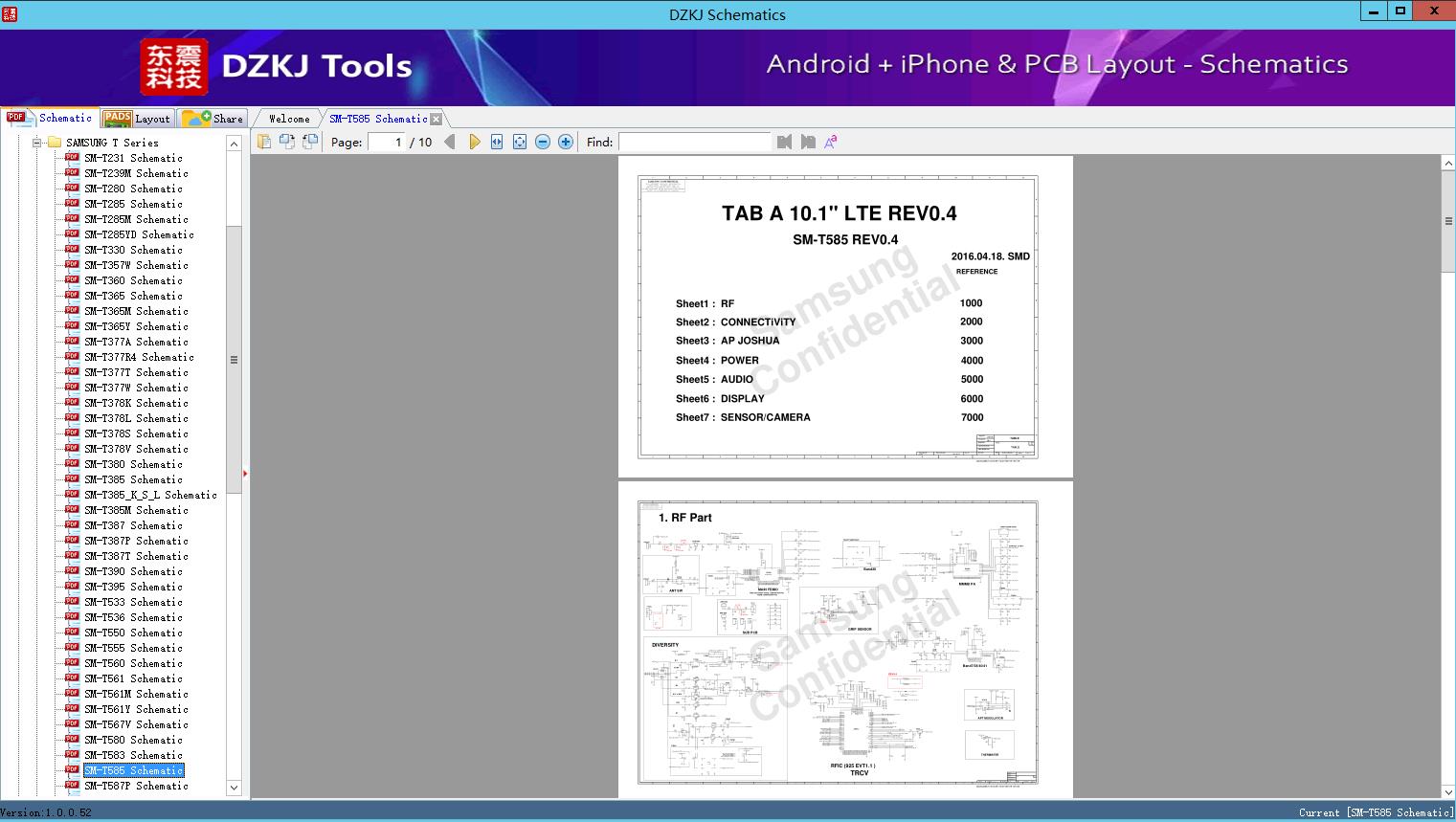The width and height of the screenshot is (1456, 822).
Task: Click the PDF icon beside SM-T580 Schematic
Action: [72, 740]
